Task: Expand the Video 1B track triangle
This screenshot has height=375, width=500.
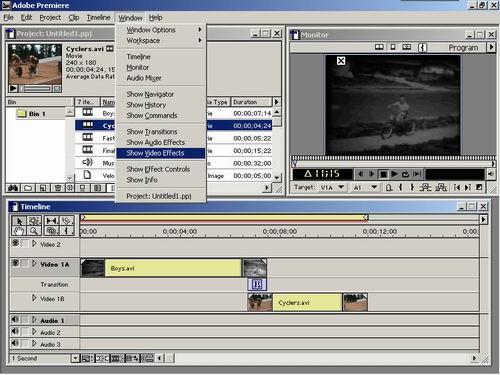Action: (x=34, y=298)
